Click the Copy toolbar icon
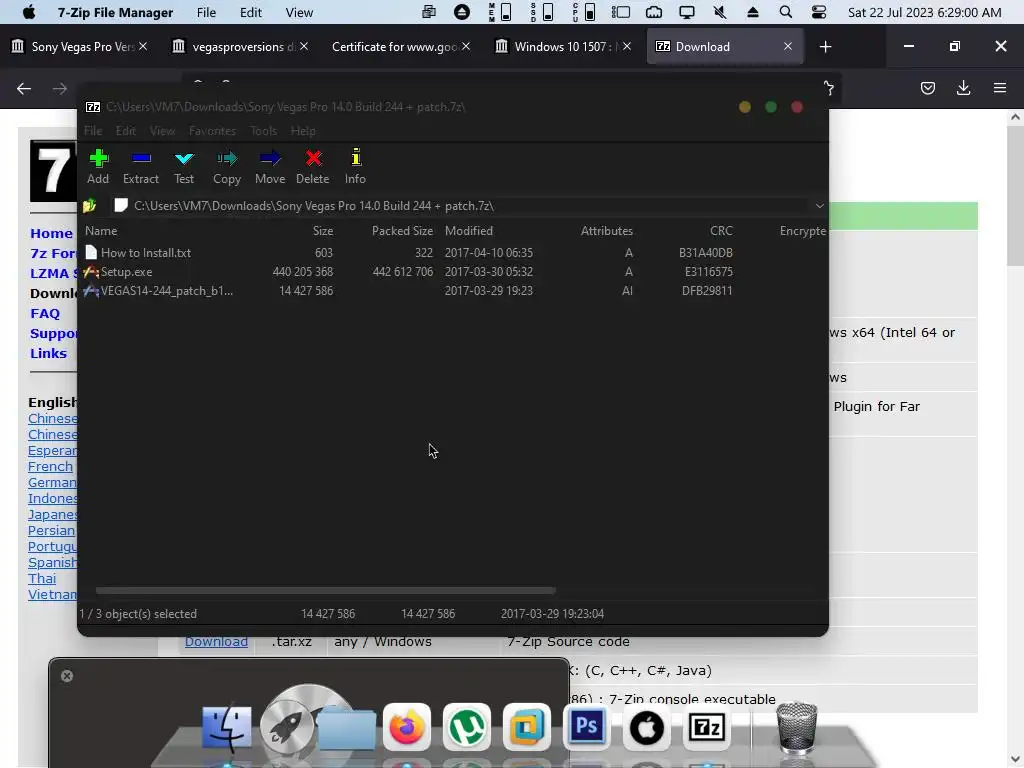The image size is (1024, 768). (227, 166)
